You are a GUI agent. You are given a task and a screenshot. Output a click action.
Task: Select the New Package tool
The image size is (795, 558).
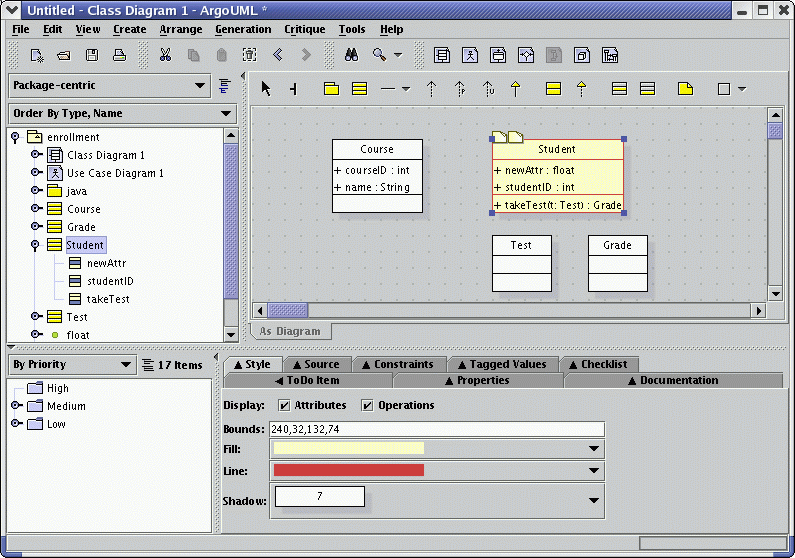(331, 89)
